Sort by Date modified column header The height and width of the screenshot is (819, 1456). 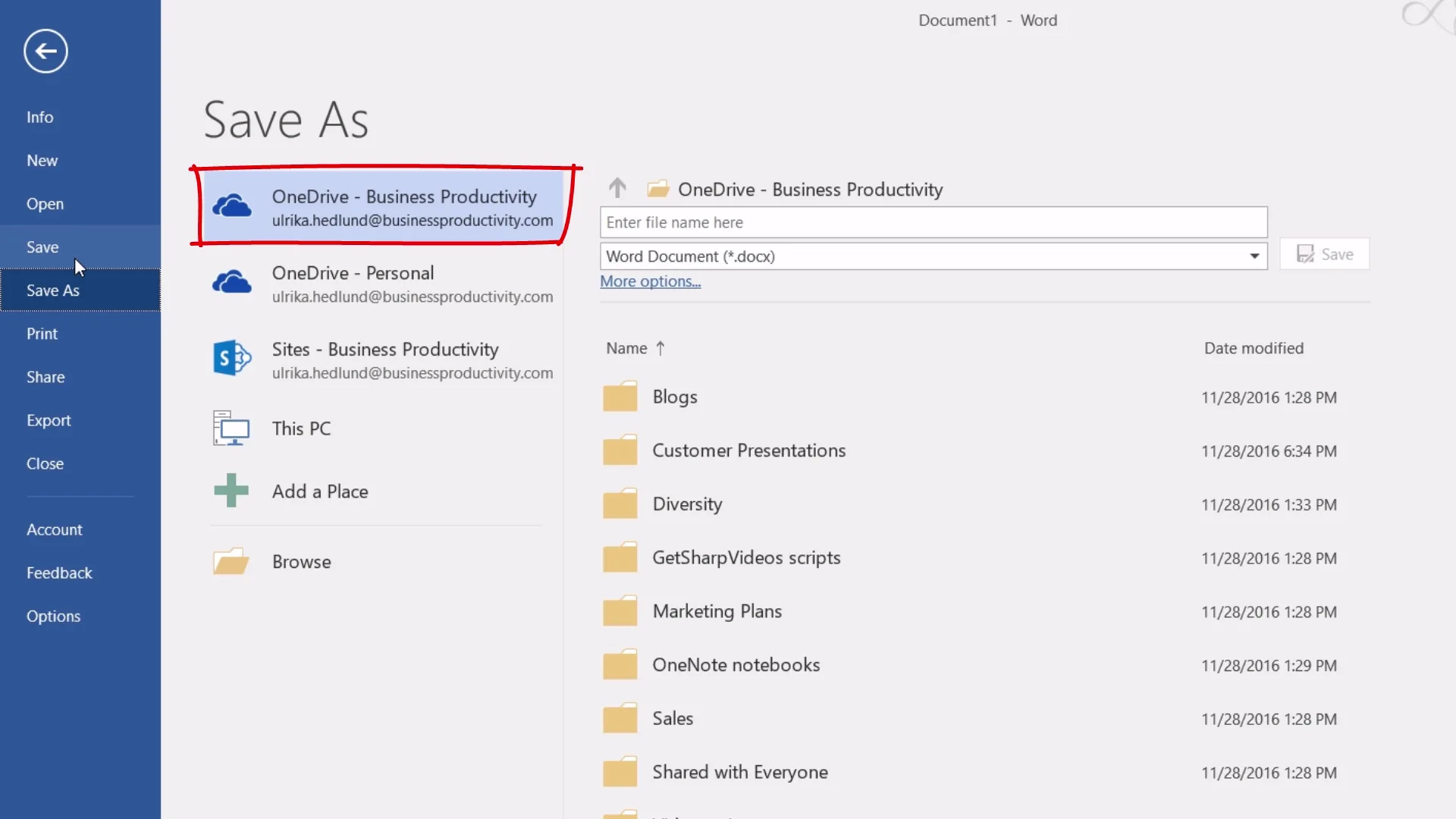(1254, 348)
